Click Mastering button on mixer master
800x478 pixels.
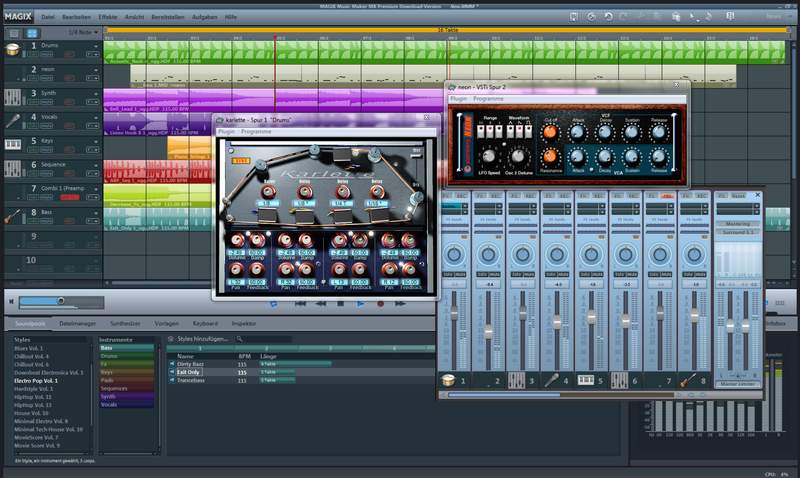click(x=738, y=224)
